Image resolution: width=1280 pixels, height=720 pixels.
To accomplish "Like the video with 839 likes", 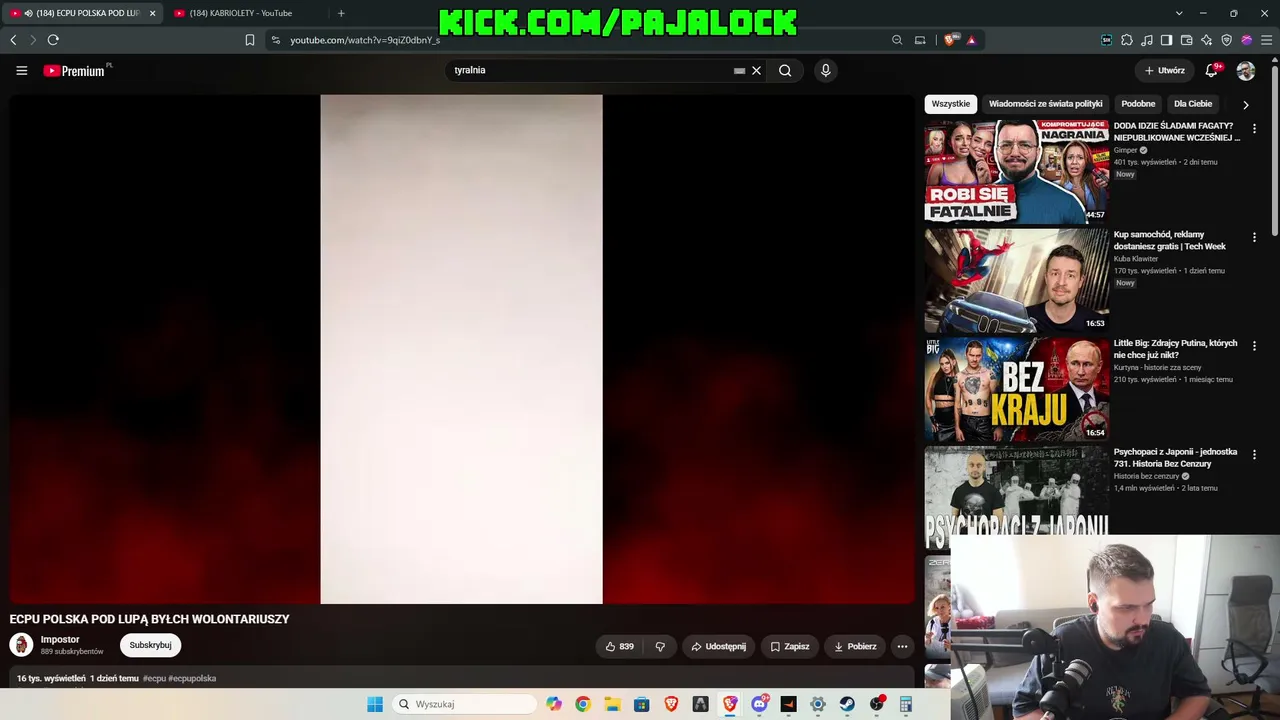I will point(620,646).
